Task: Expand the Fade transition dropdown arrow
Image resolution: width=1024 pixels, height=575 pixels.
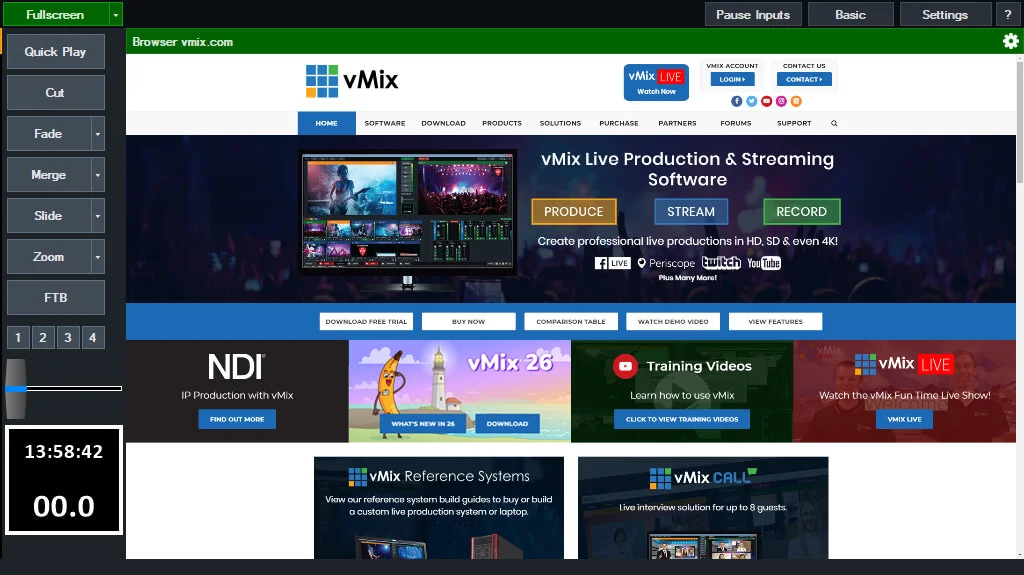Action: click(98, 134)
